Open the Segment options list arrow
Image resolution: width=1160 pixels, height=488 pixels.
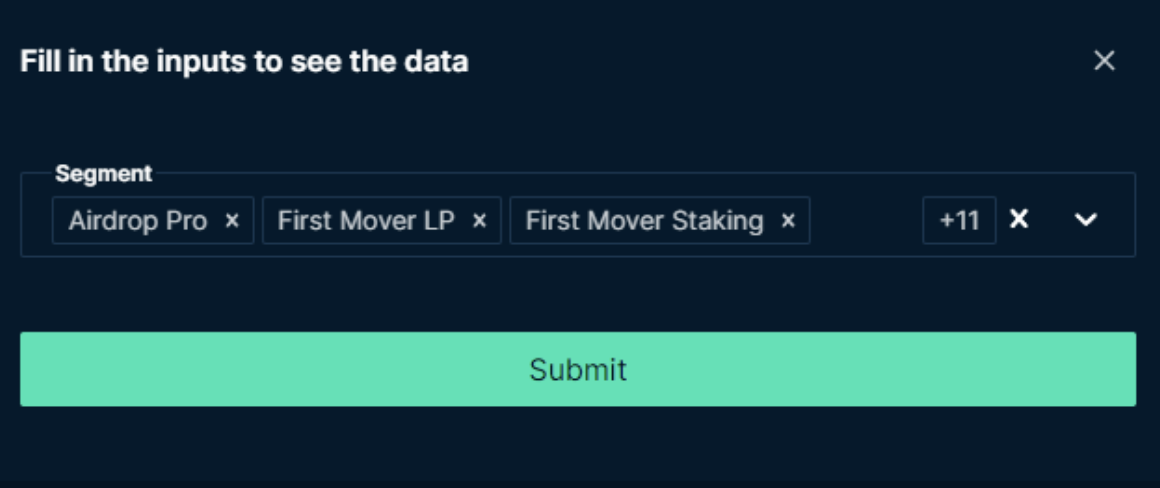click(x=1085, y=221)
